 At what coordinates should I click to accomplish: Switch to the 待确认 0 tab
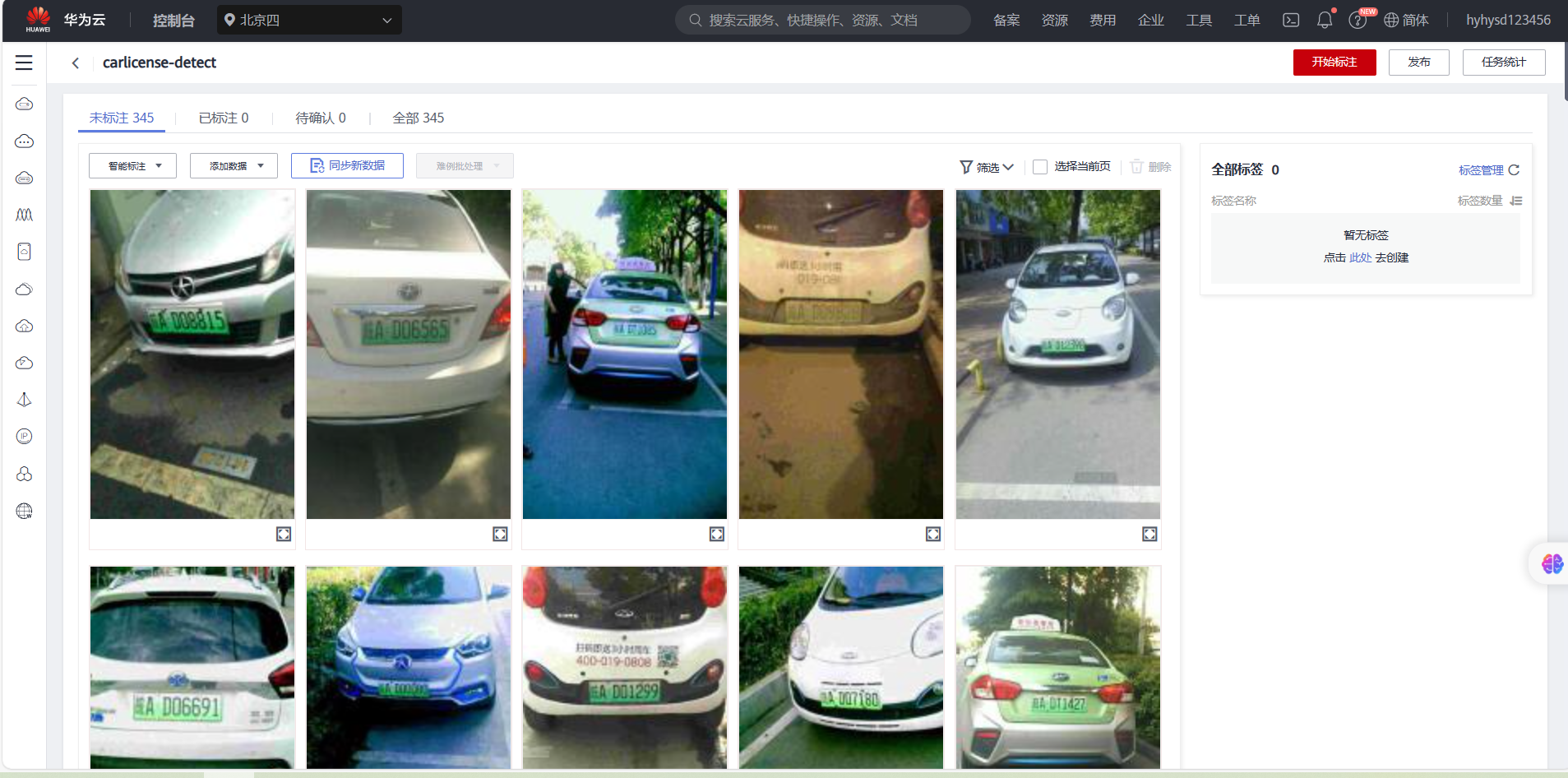(321, 118)
